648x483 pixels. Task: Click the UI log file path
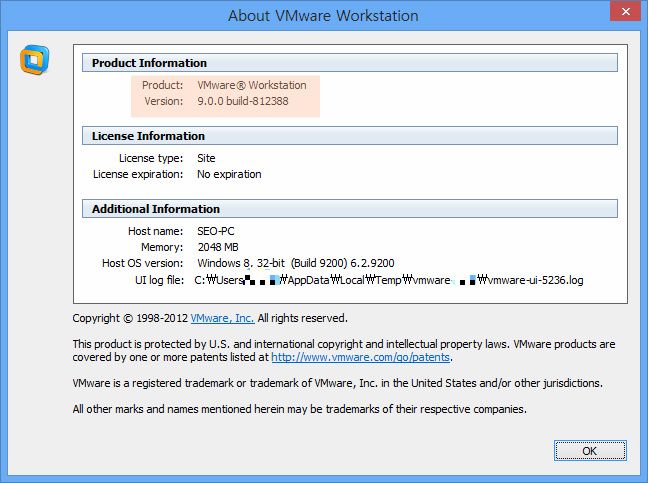[x=389, y=280]
